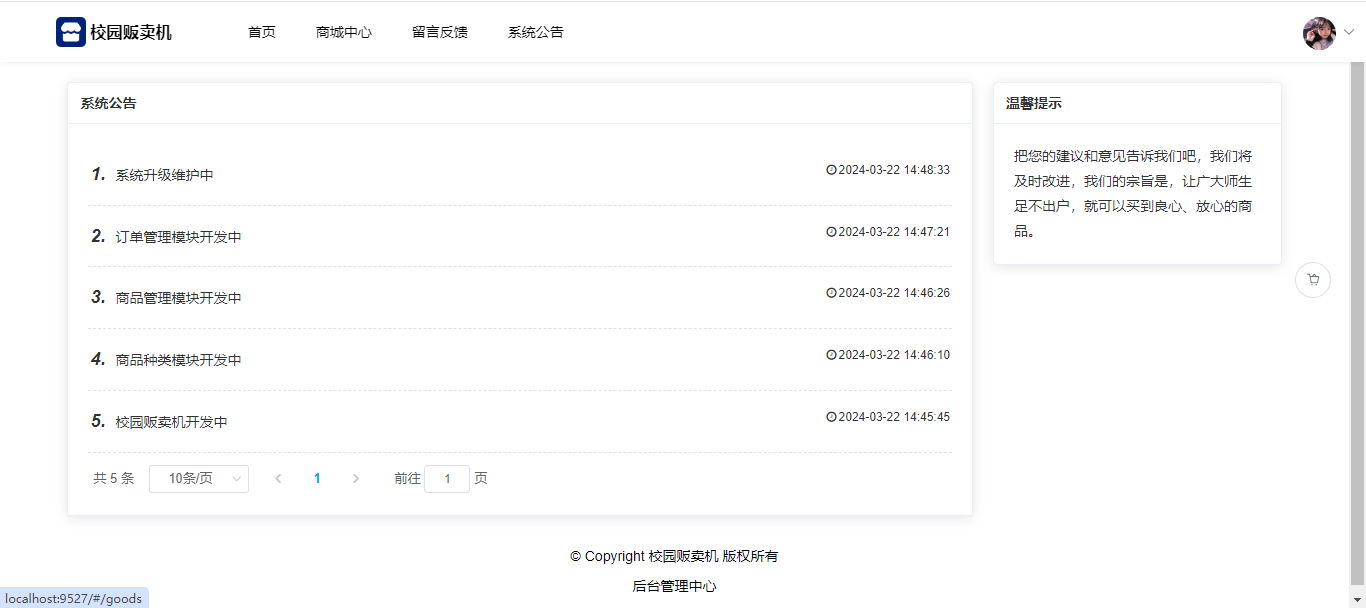Go to 首页 in the navigation
Viewport: 1366px width, 608px height.
click(262, 32)
